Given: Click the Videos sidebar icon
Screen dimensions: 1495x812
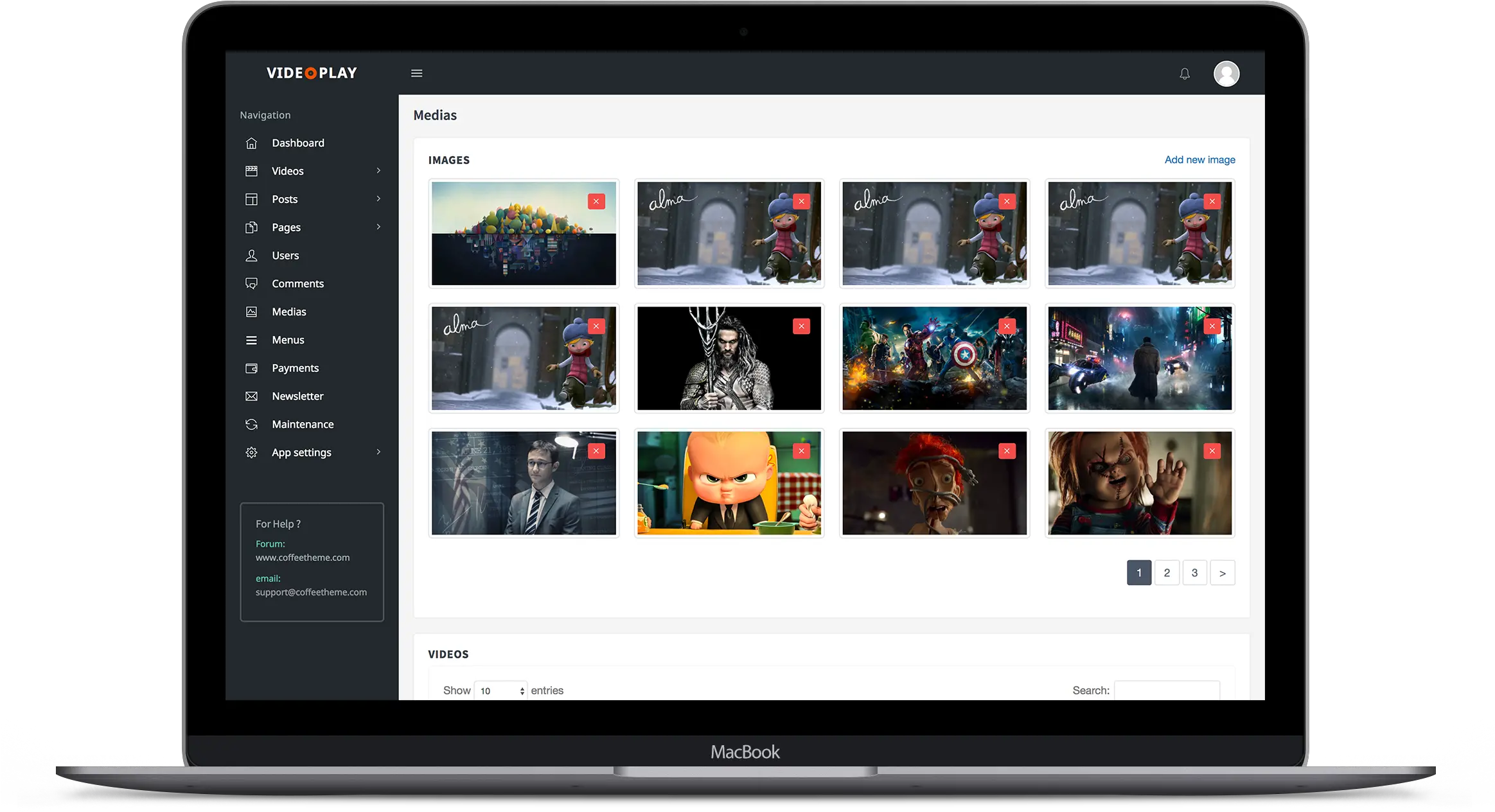Looking at the screenshot, I should coord(252,170).
